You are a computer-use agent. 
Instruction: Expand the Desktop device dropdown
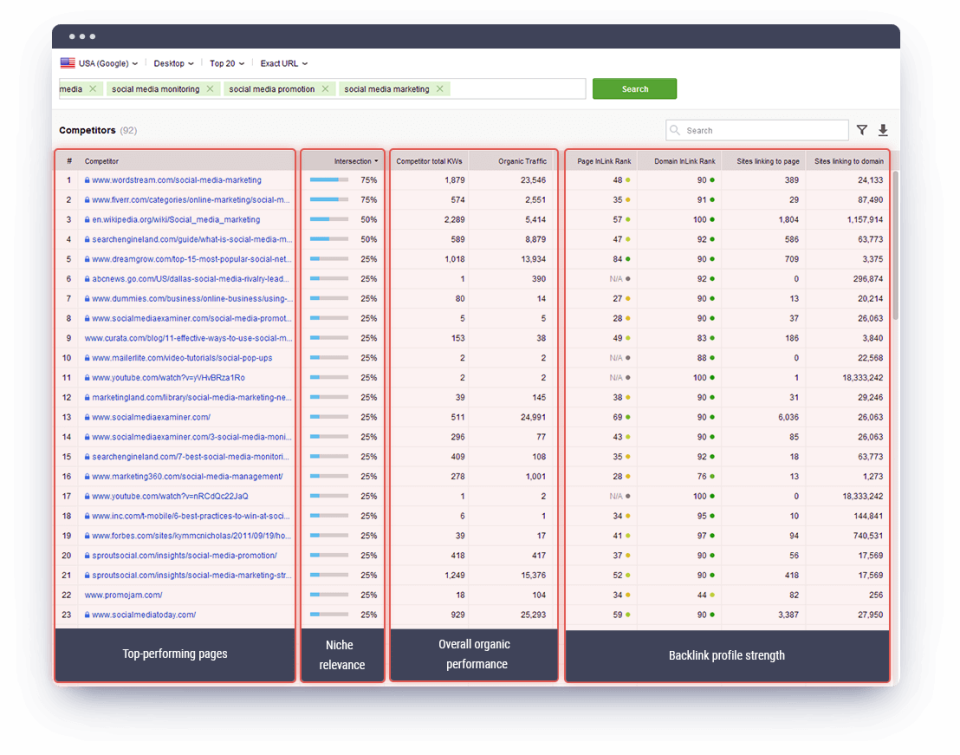coord(172,63)
